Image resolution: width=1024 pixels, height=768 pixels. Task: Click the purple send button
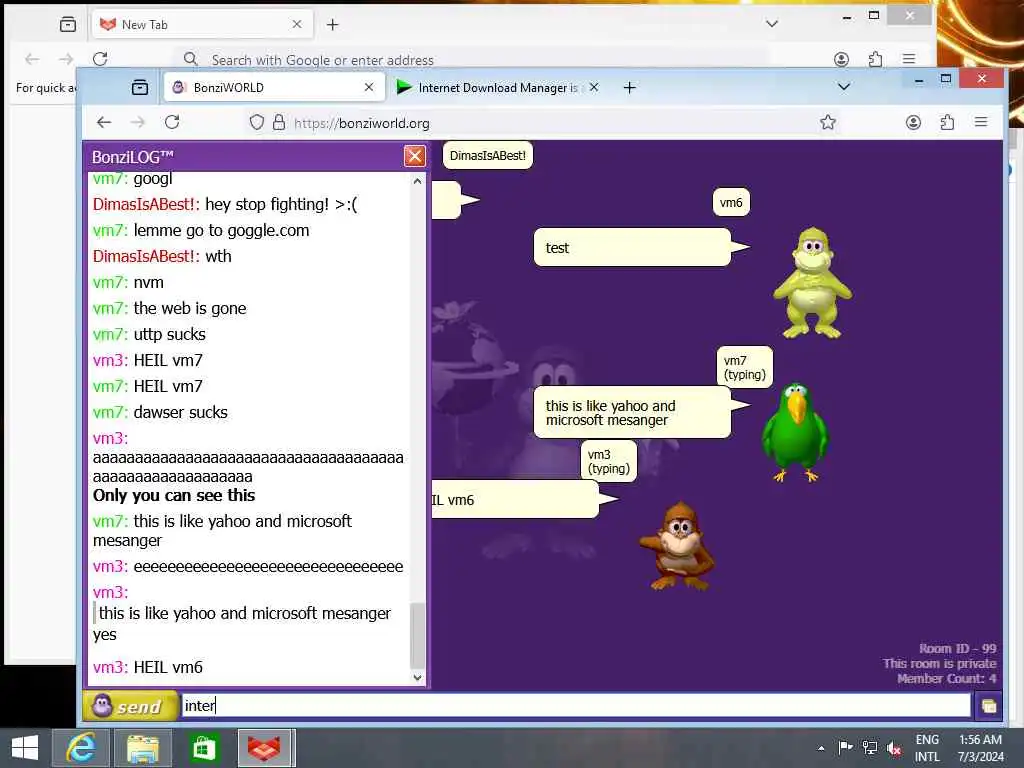pyautogui.click(x=129, y=706)
